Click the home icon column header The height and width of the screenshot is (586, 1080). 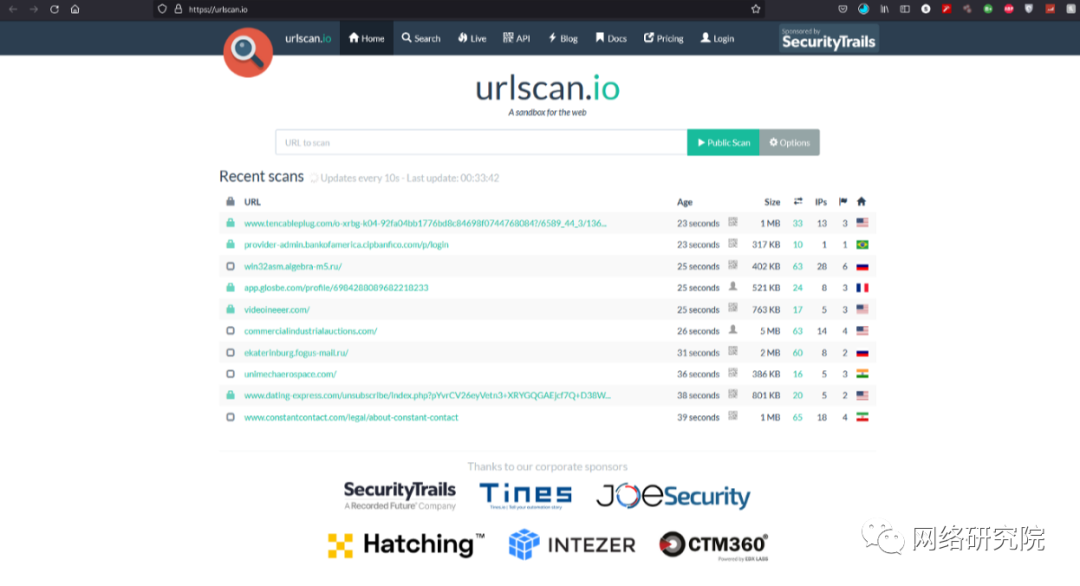point(861,202)
